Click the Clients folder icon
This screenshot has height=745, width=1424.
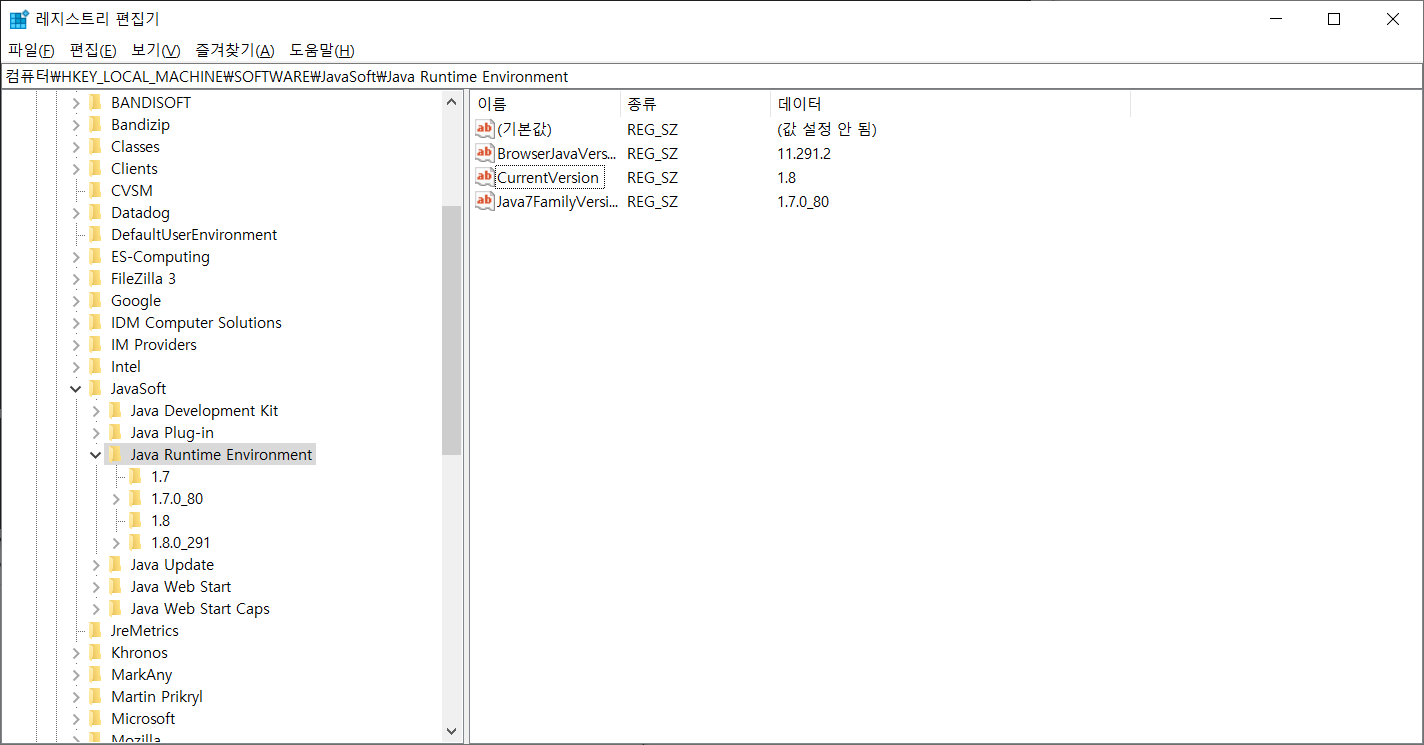coord(96,168)
